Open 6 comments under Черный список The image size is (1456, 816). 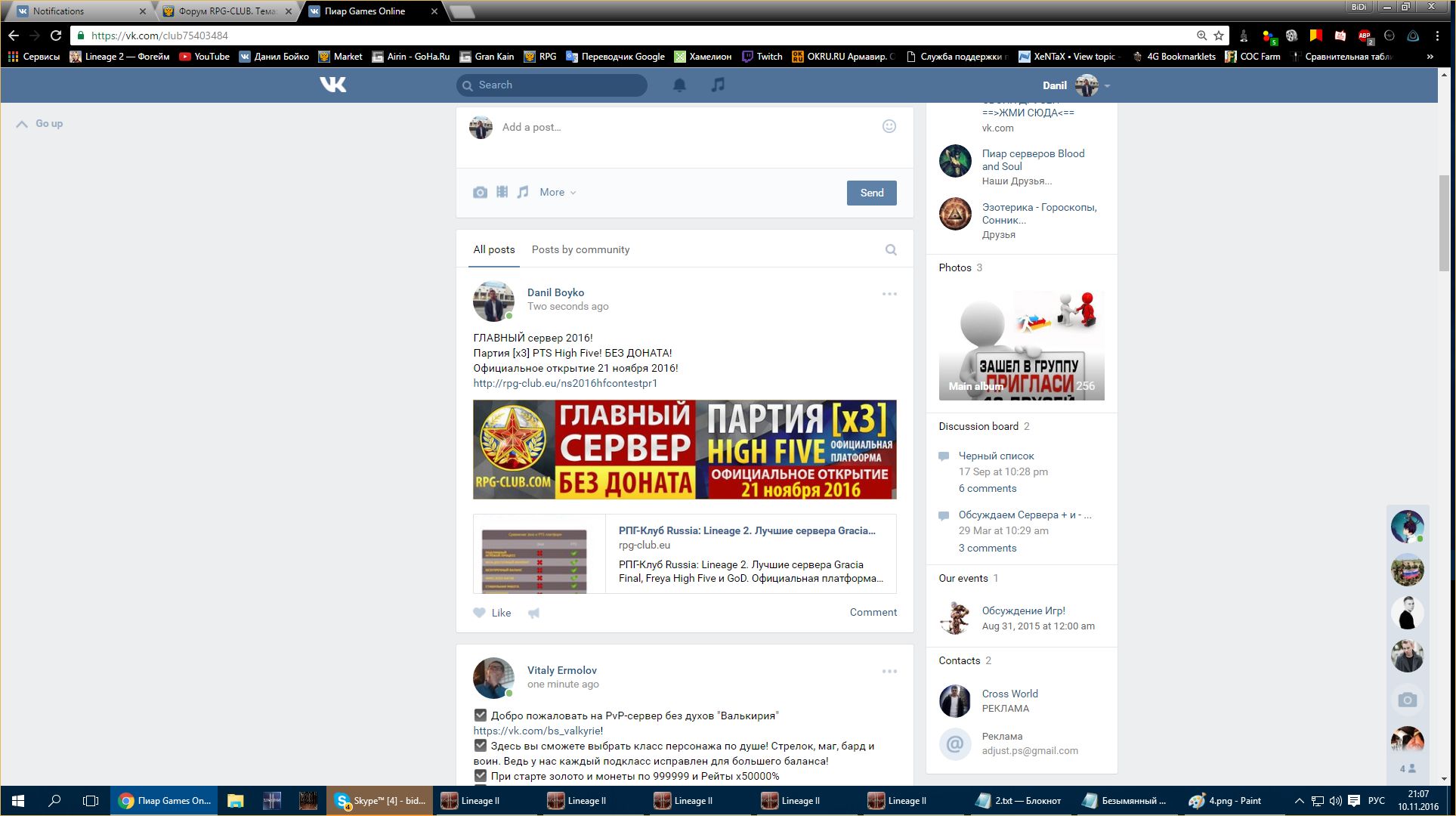pos(988,488)
